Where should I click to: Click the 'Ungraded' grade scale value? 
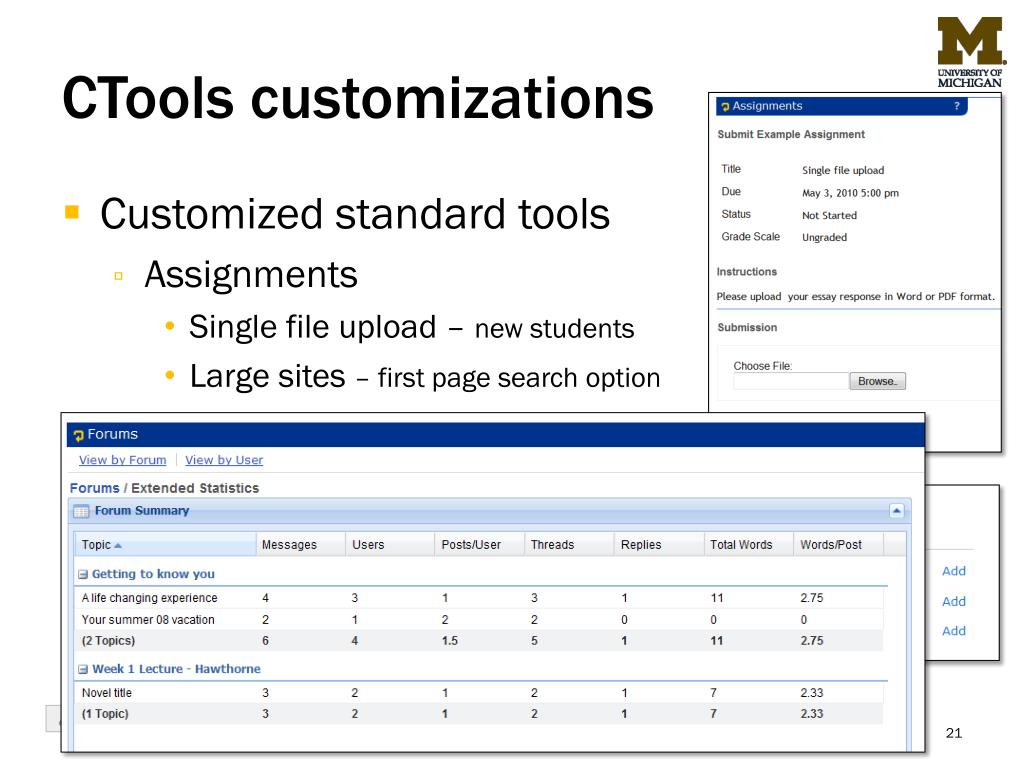[x=824, y=238]
